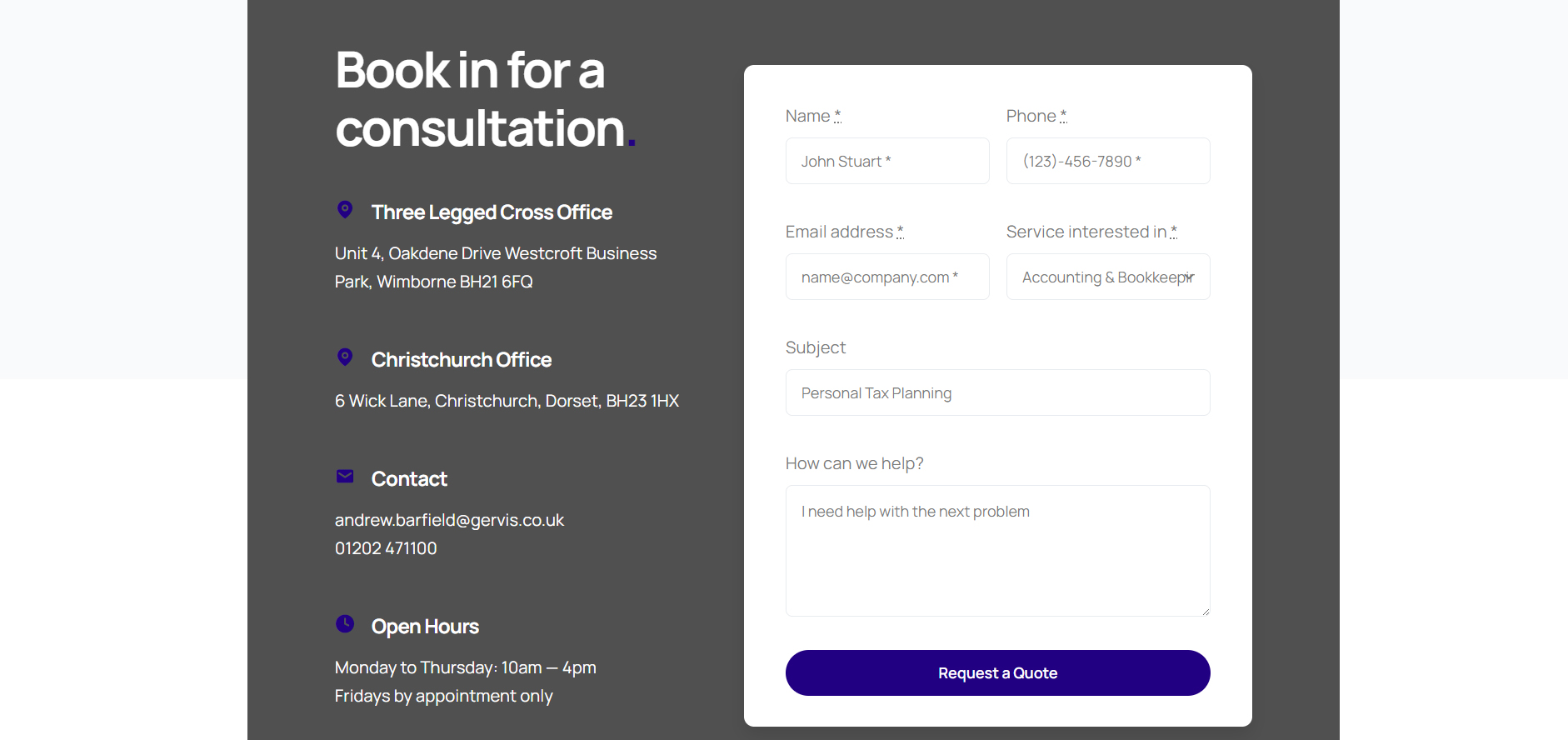The image size is (1568, 740).
Task: Click the Three Legged Cross Office location pin
Action: pos(345,209)
